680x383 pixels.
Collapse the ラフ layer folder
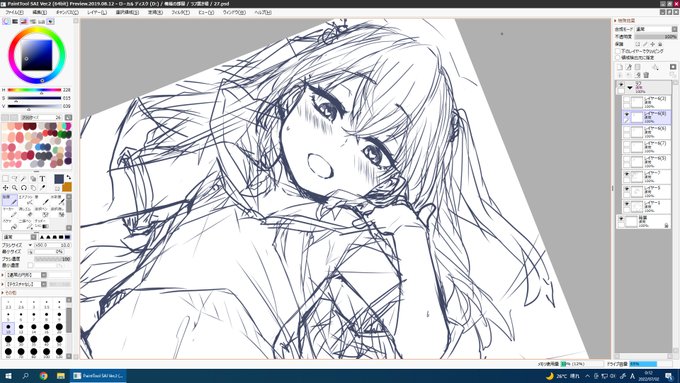tap(630, 87)
